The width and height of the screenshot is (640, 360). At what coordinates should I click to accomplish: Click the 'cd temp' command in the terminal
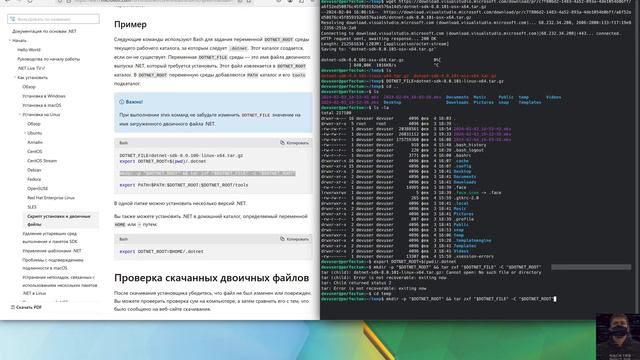click(x=380, y=293)
